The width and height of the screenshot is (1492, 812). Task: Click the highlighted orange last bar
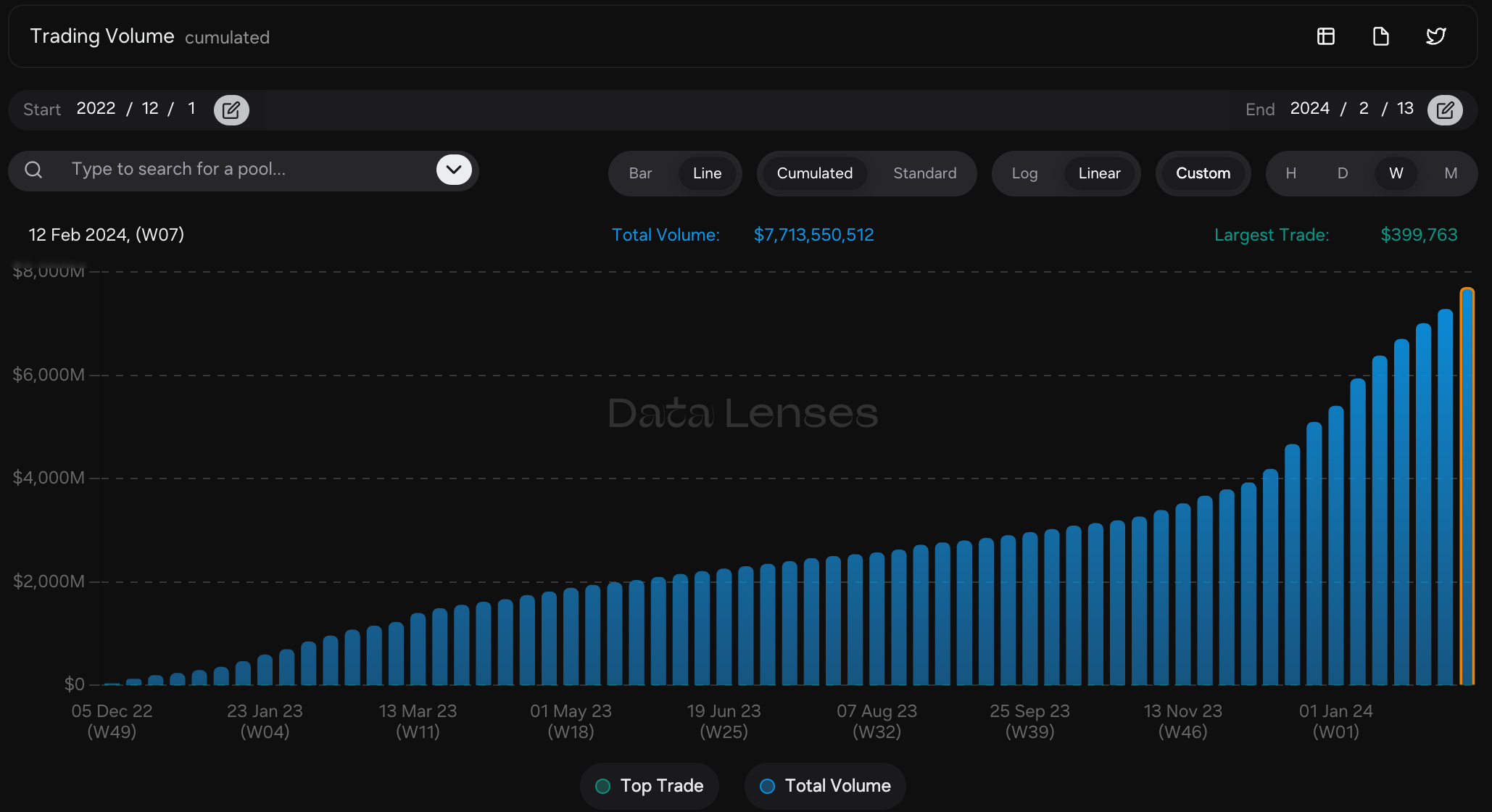pyautogui.click(x=1467, y=486)
